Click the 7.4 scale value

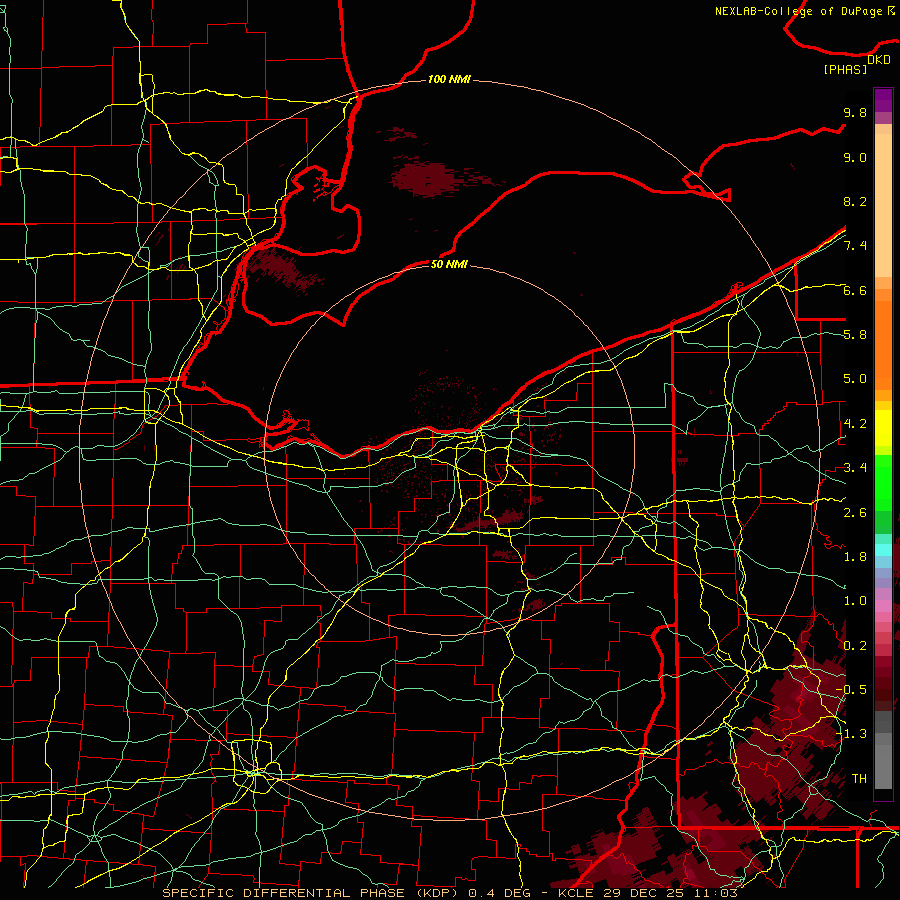coord(855,246)
